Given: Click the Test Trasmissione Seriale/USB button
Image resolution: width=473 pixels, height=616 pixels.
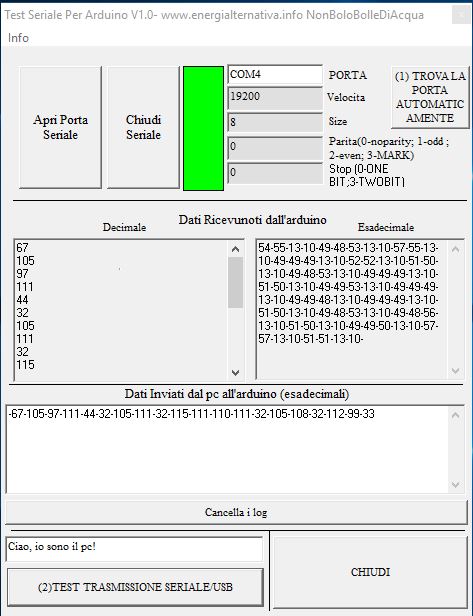Looking at the screenshot, I should [135, 587].
